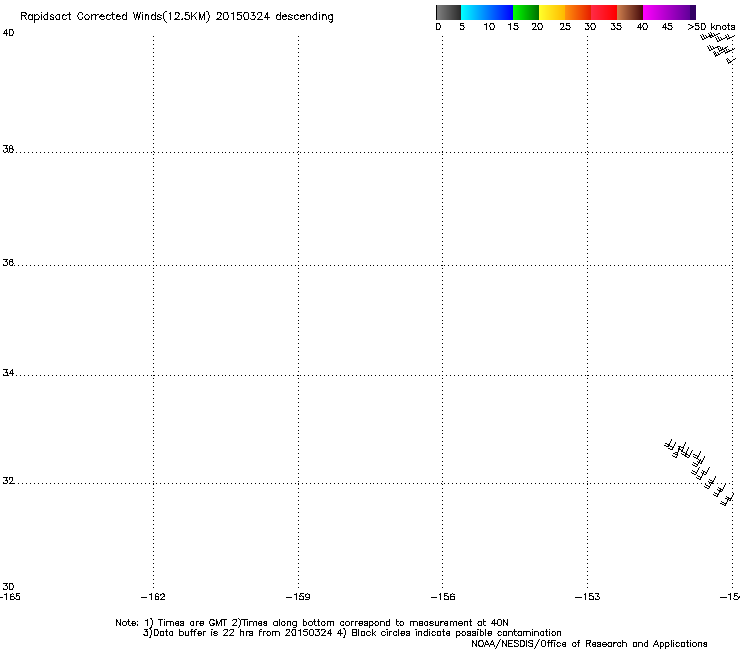
Task: Click the note line "Data buffer is 22 hrs"
Action: (352, 633)
